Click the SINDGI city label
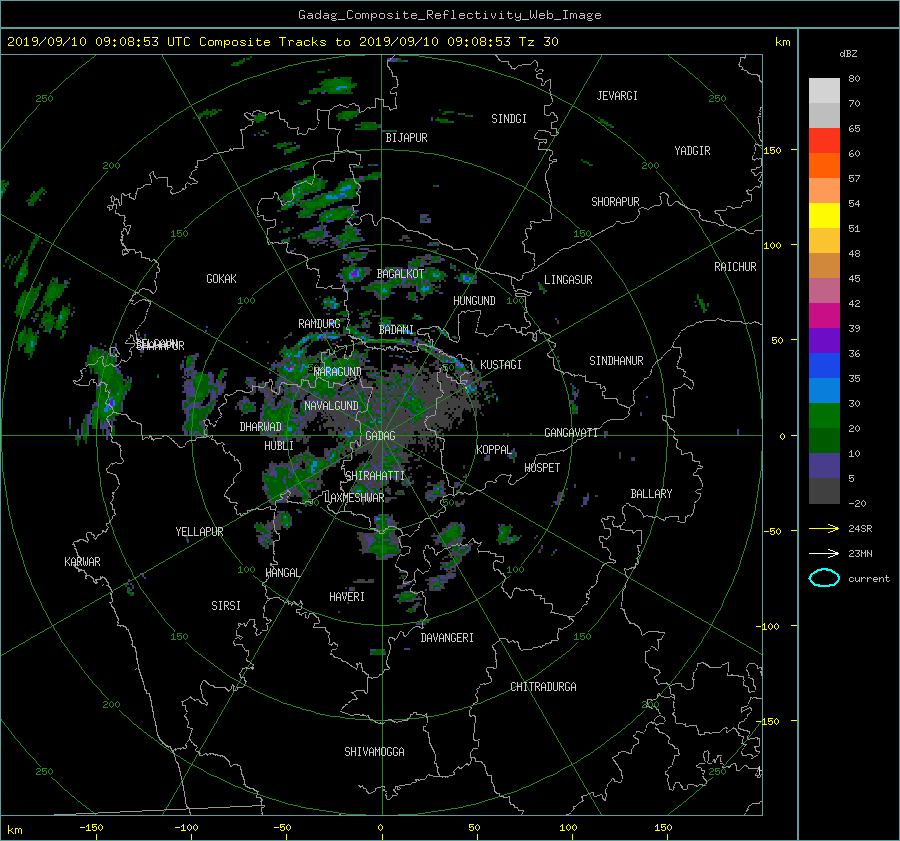This screenshot has height=841, width=900. click(509, 119)
